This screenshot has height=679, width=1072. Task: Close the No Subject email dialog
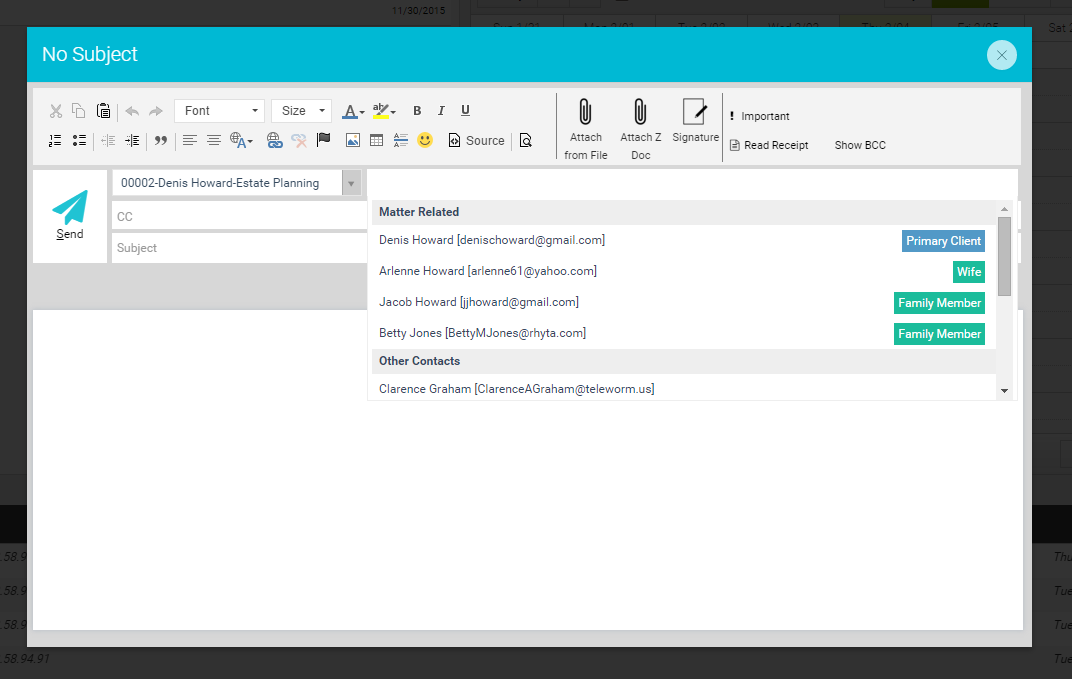coord(1002,55)
